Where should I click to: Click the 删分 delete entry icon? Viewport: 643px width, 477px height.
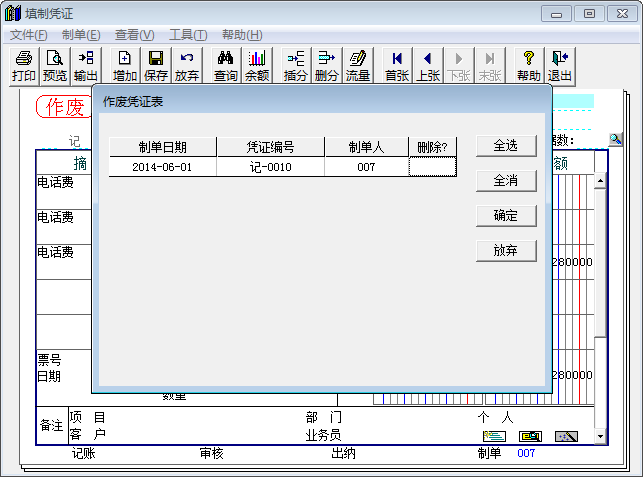(x=327, y=66)
